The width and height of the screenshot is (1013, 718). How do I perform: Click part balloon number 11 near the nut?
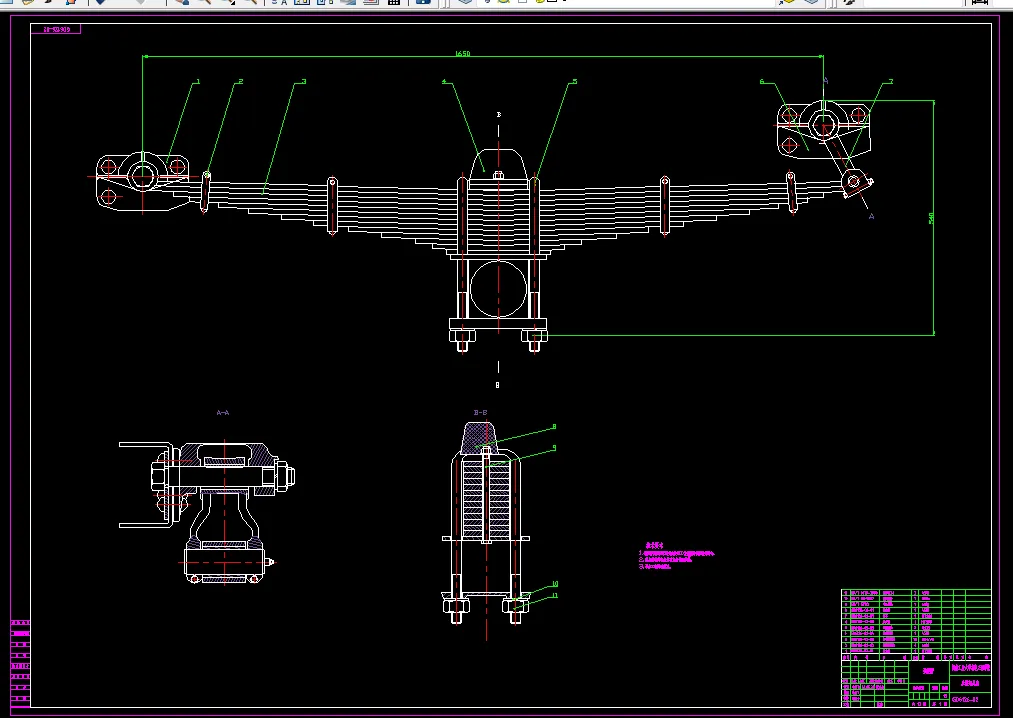(x=554, y=595)
